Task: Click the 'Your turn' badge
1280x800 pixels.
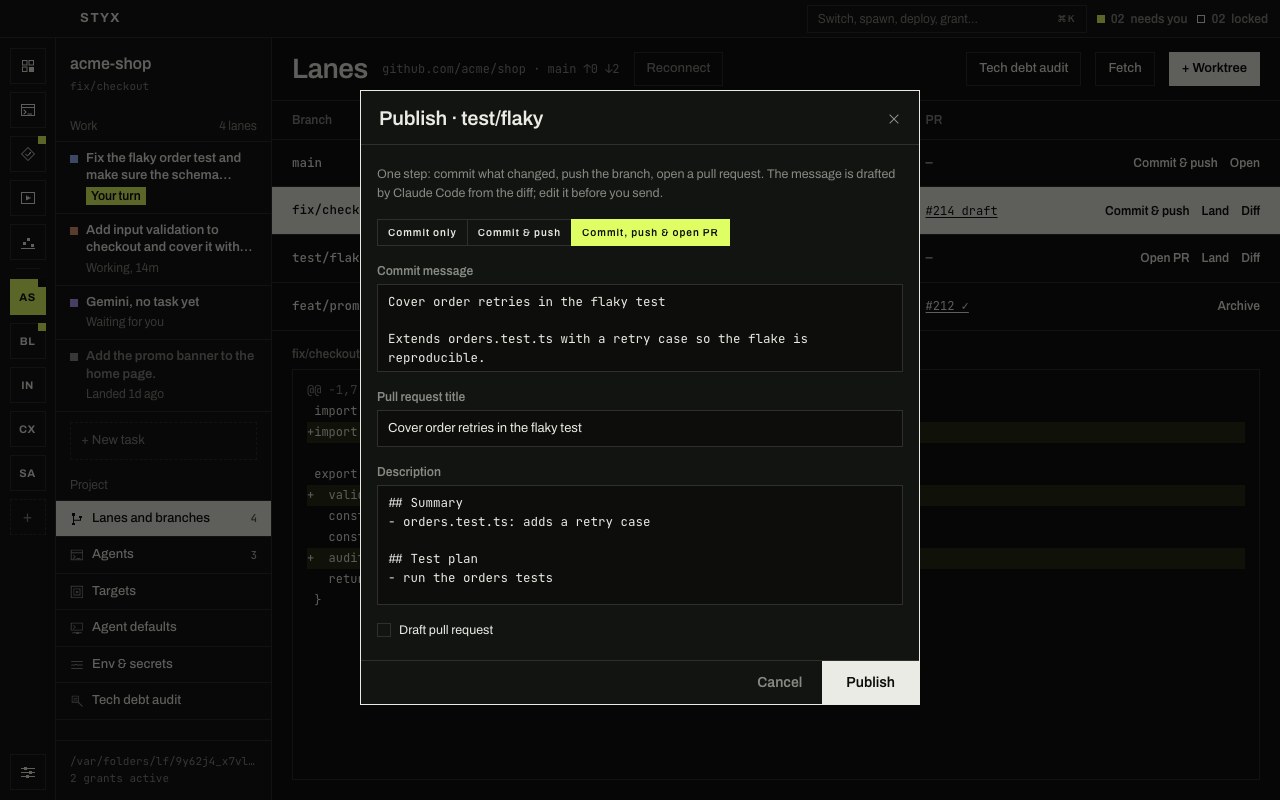Action: [116, 196]
